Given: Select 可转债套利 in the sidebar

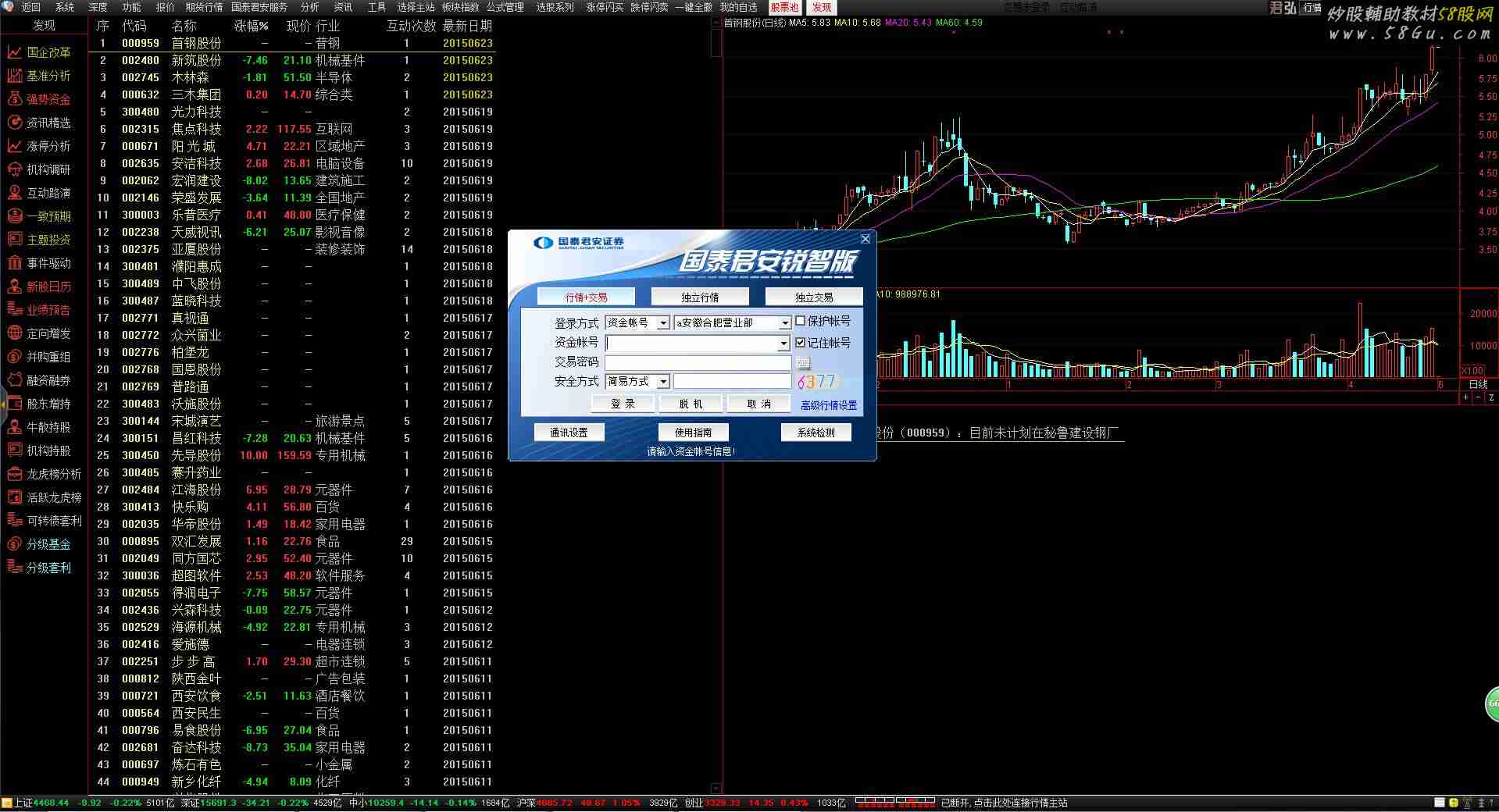Looking at the screenshot, I should (45, 521).
